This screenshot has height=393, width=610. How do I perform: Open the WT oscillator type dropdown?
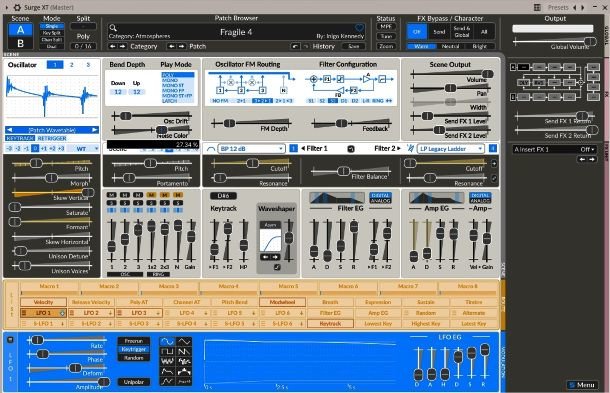[x=83, y=149]
